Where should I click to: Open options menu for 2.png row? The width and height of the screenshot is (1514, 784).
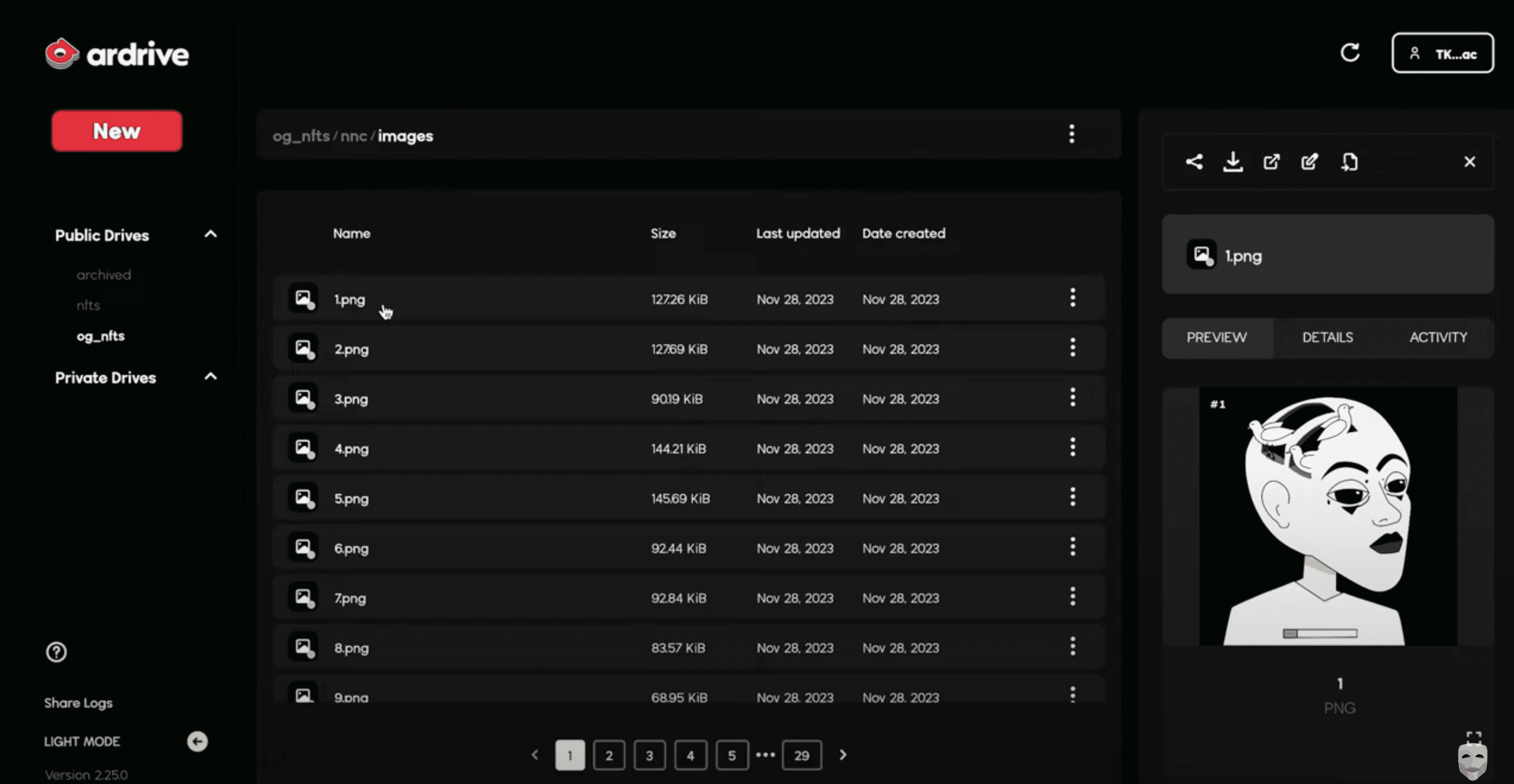(1073, 347)
